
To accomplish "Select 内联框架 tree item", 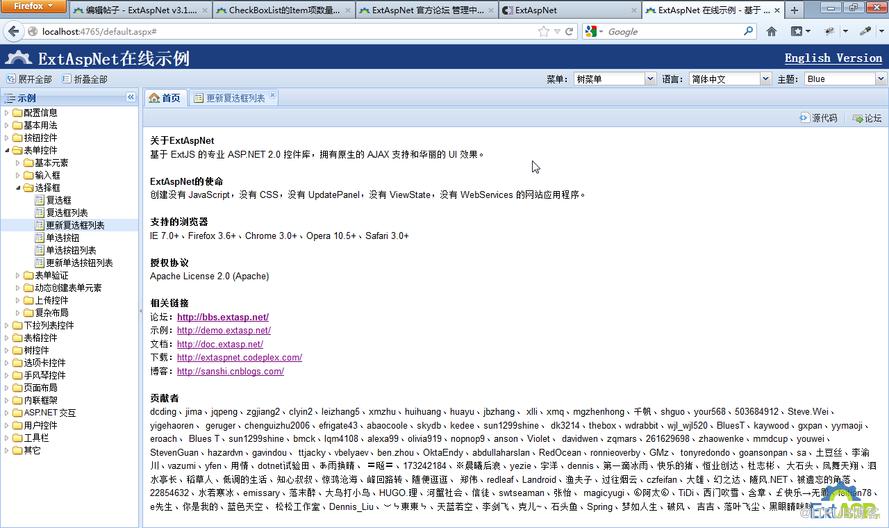I will click(x=40, y=400).
